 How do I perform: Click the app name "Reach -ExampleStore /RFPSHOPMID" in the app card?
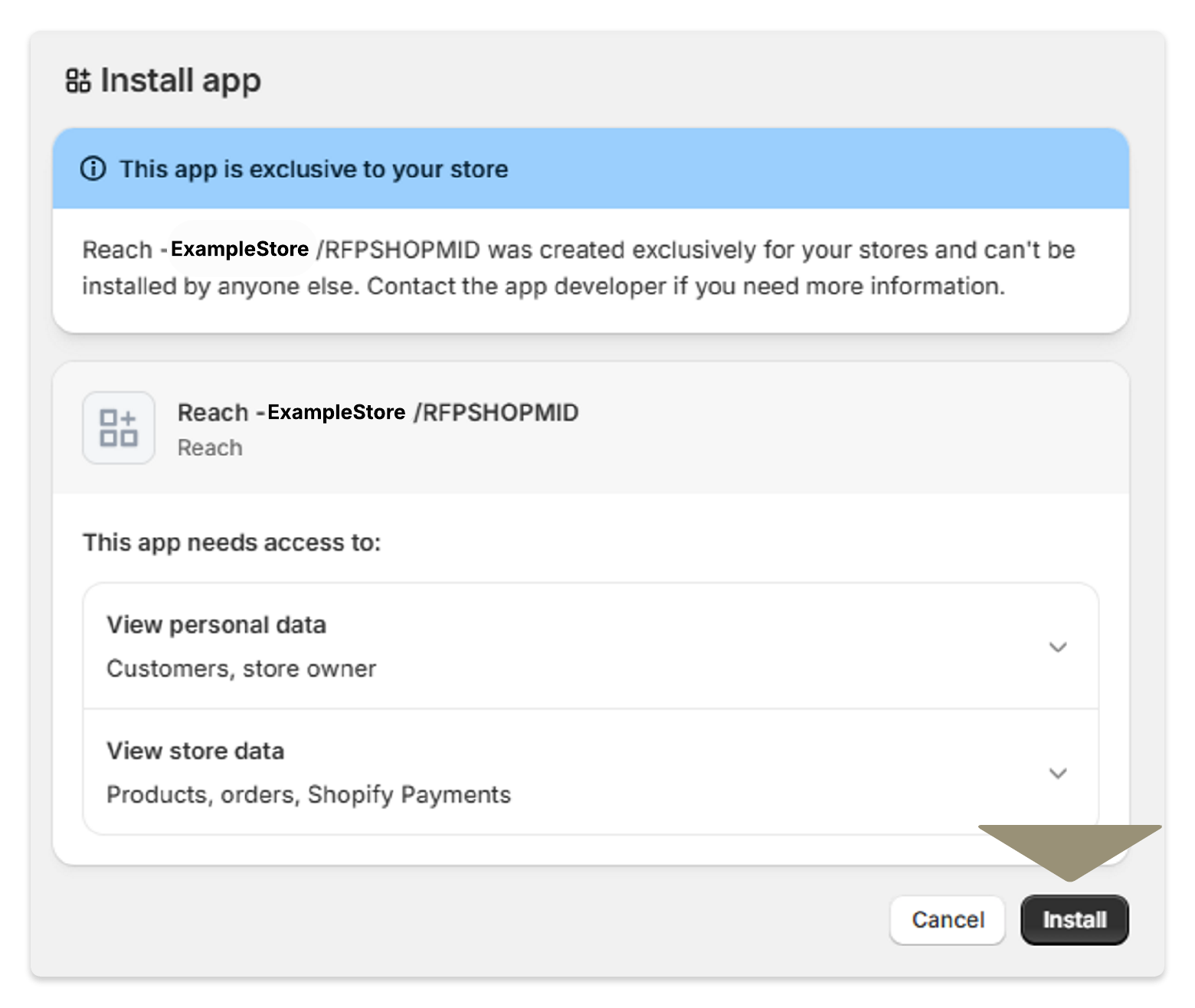pos(378,412)
